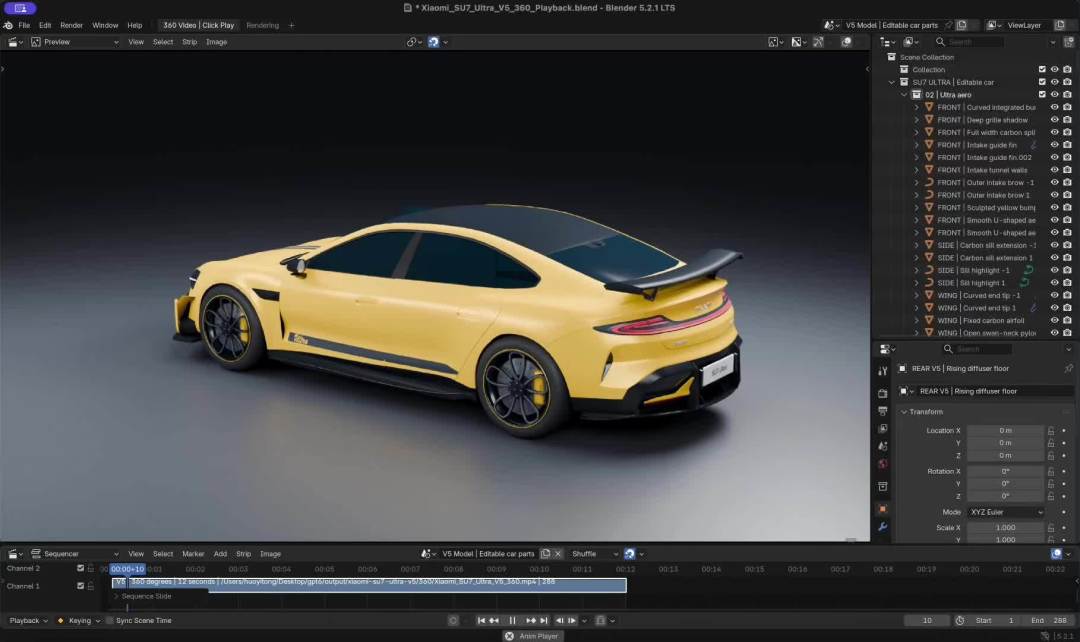Image resolution: width=1080 pixels, height=642 pixels.
Task: Open the pivot point selector in the preview header
Action: 413,42
